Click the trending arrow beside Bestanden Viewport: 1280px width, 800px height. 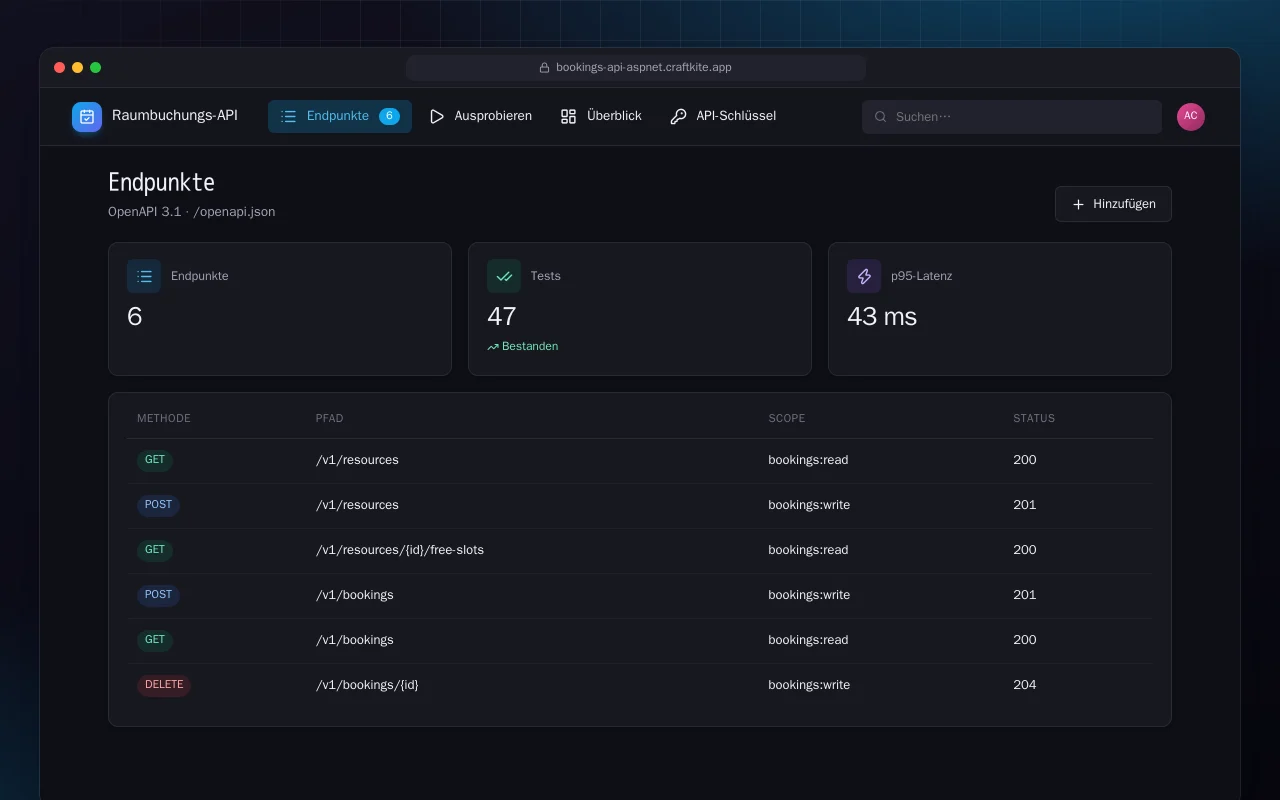point(493,347)
